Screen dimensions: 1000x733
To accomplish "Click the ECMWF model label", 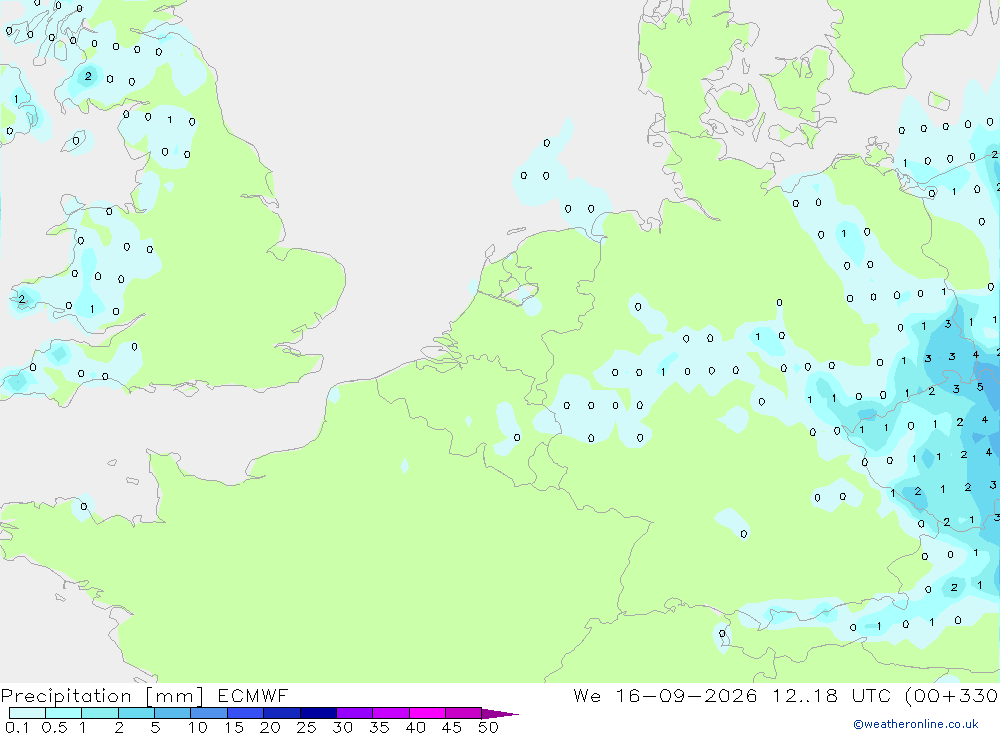I will pyautogui.click(x=253, y=695).
